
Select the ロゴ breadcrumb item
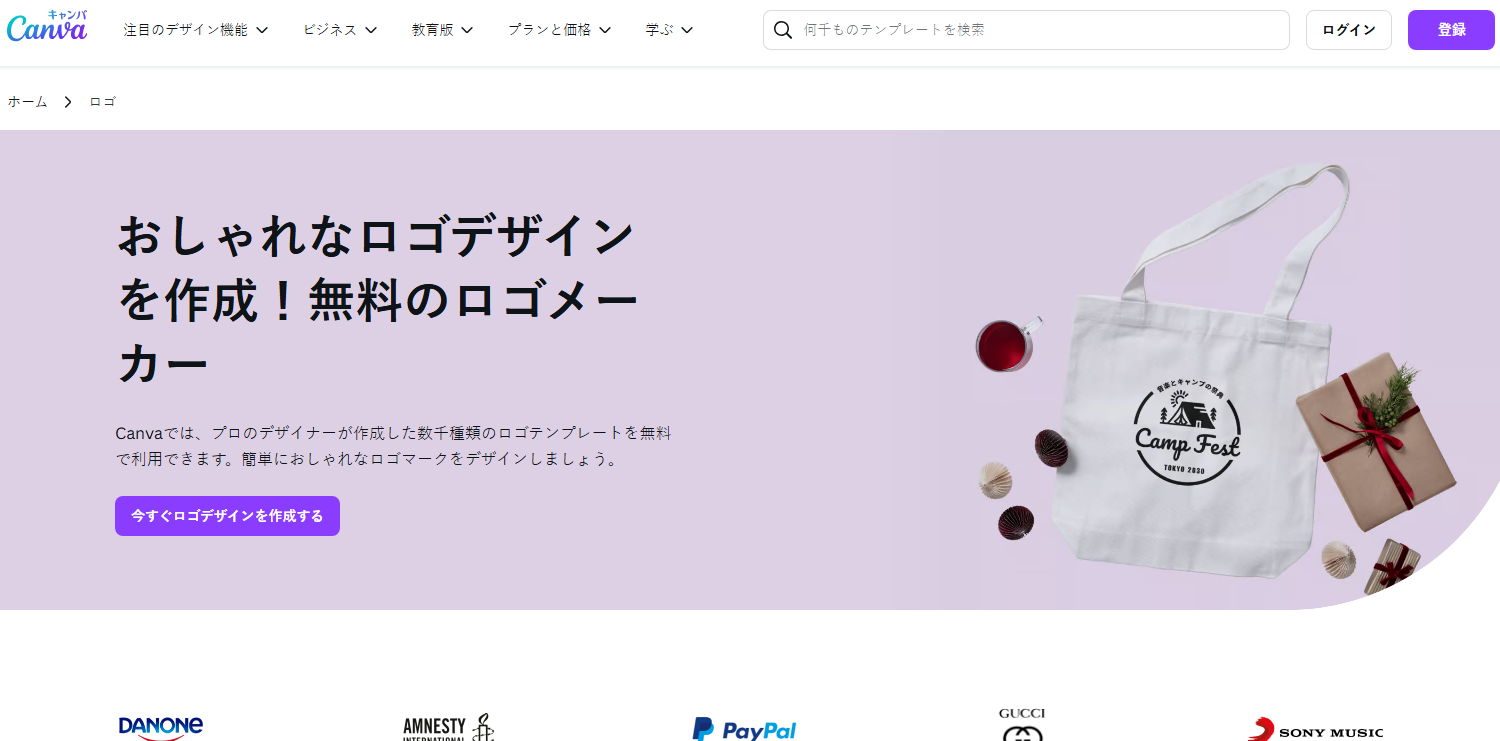tap(103, 102)
